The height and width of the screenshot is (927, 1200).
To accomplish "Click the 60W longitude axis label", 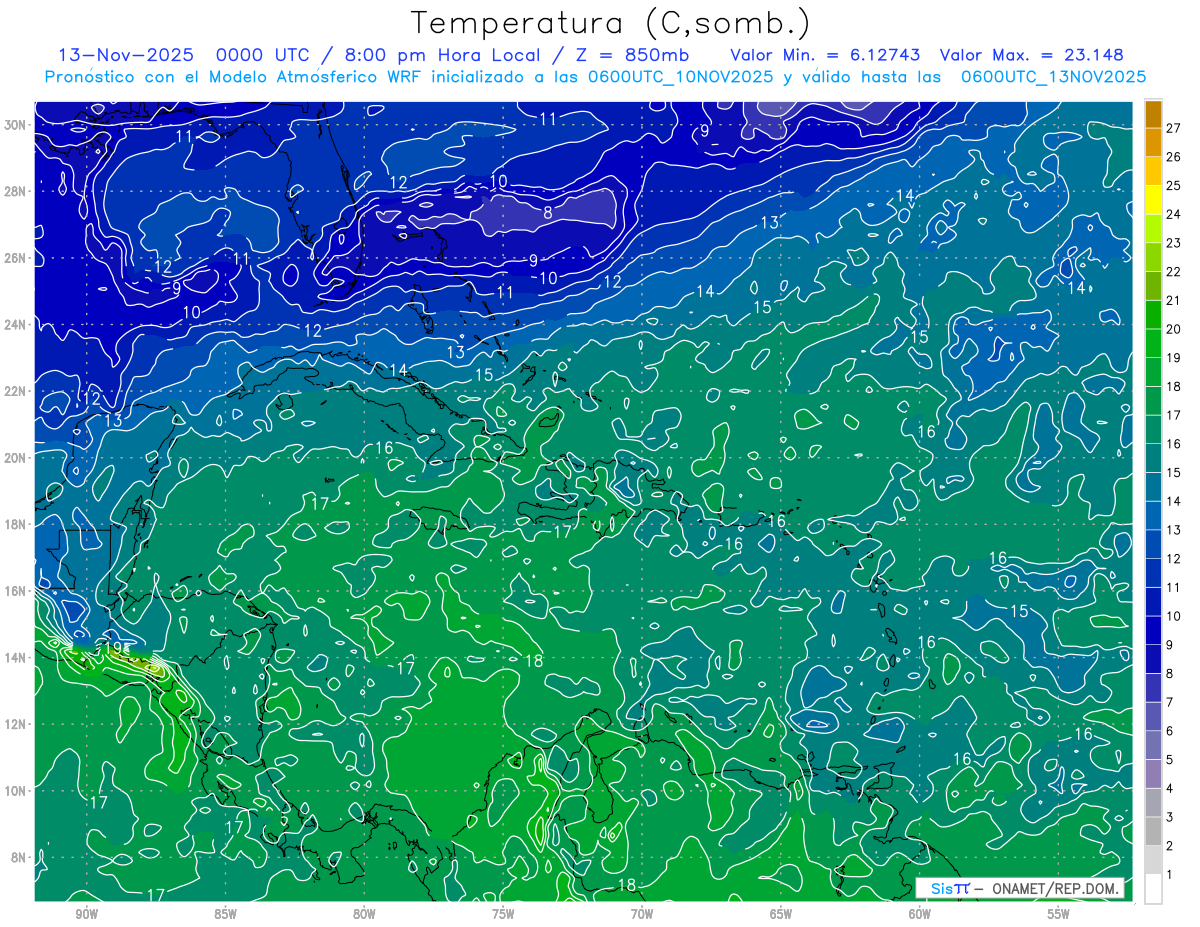I will point(920,914).
